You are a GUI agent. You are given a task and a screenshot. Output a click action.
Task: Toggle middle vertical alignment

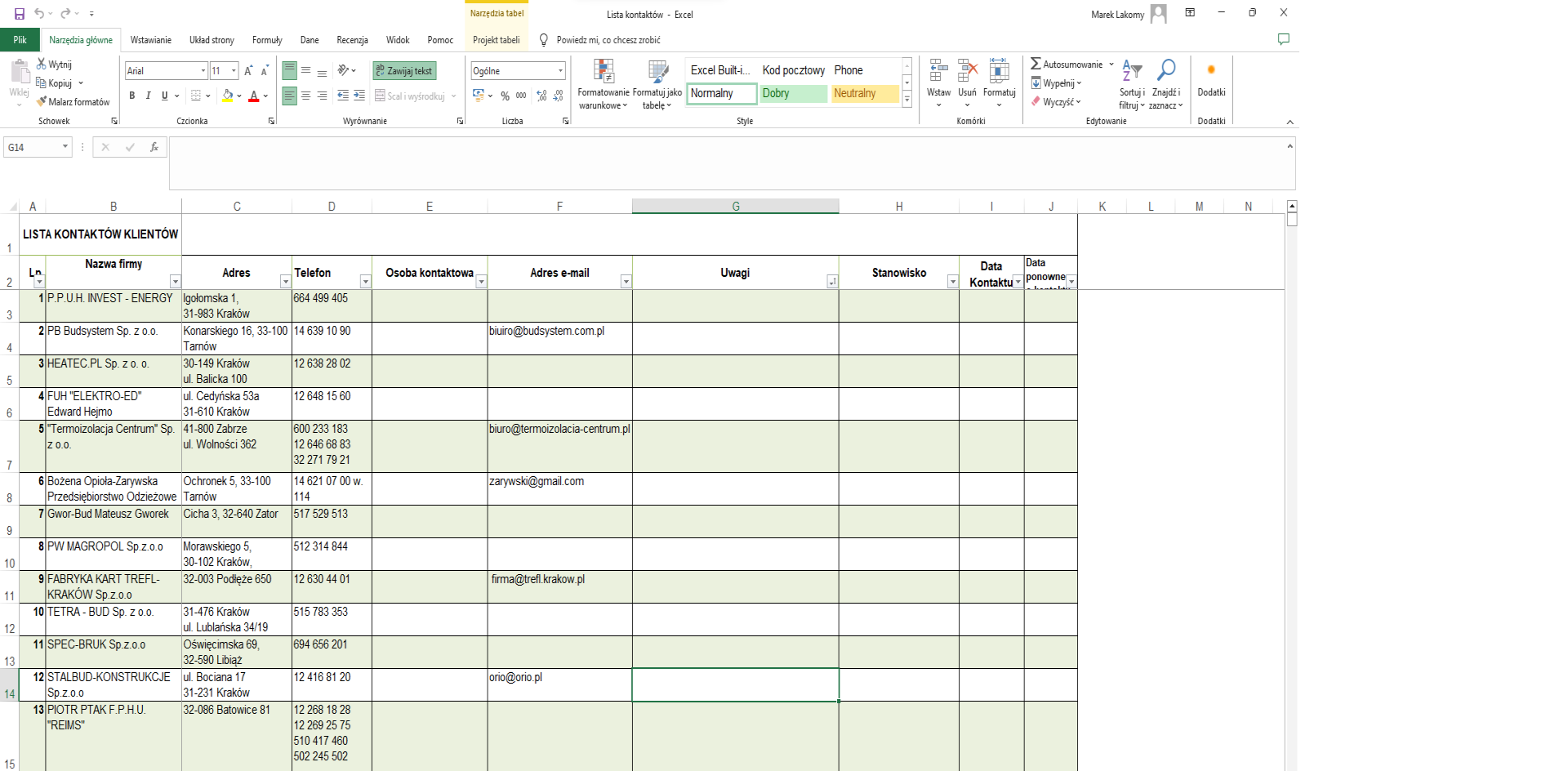[x=305, y=70]
